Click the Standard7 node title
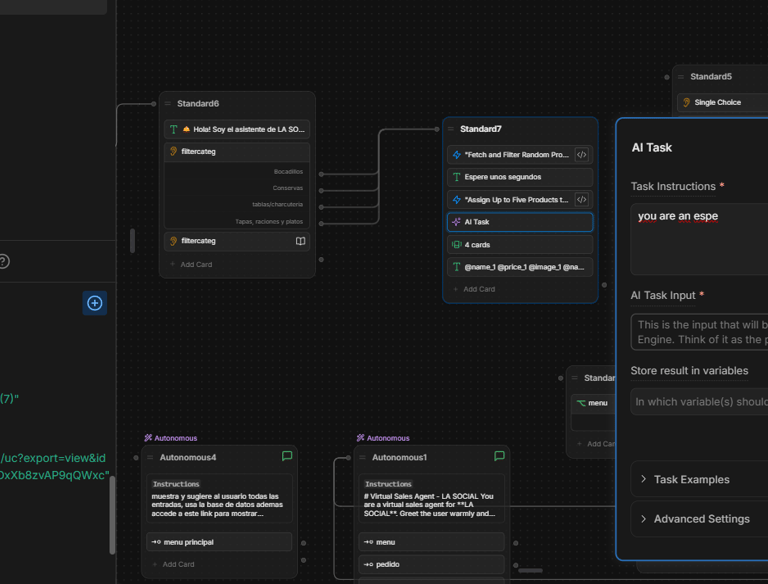Image resolution: width=768 pixels, height=584 pixels. click(480, 129)
